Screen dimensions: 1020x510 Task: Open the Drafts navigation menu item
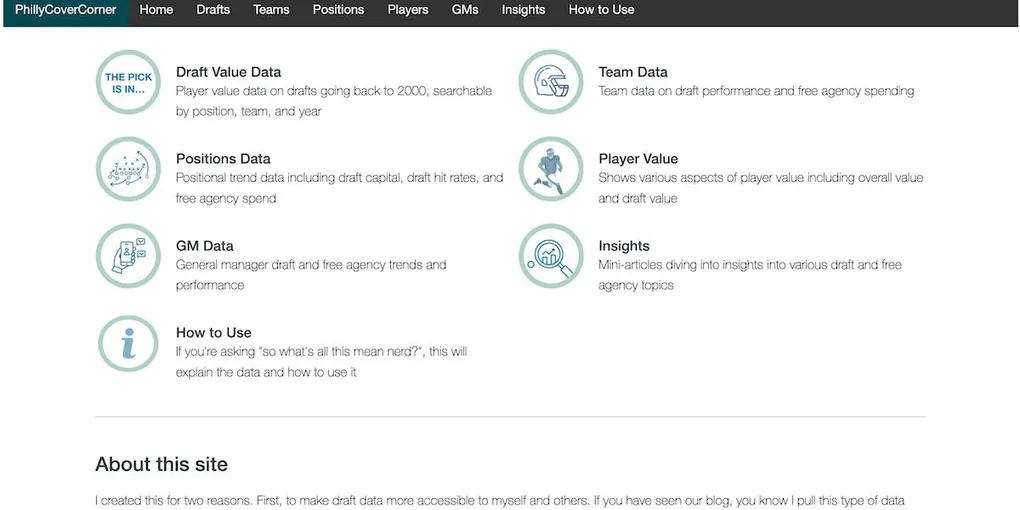point(213,10)
